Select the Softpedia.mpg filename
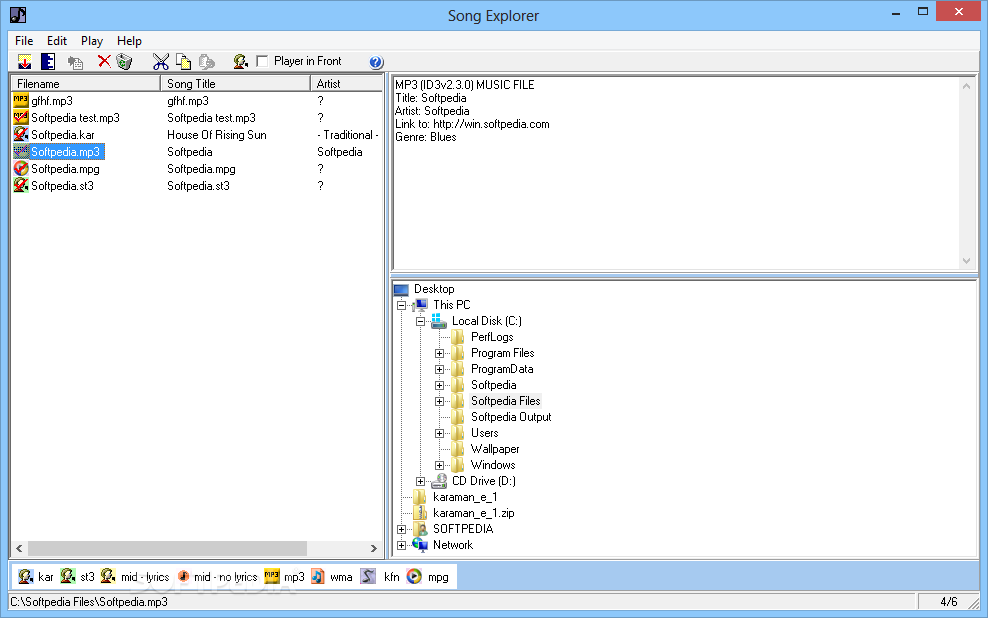 pos(65,169)
